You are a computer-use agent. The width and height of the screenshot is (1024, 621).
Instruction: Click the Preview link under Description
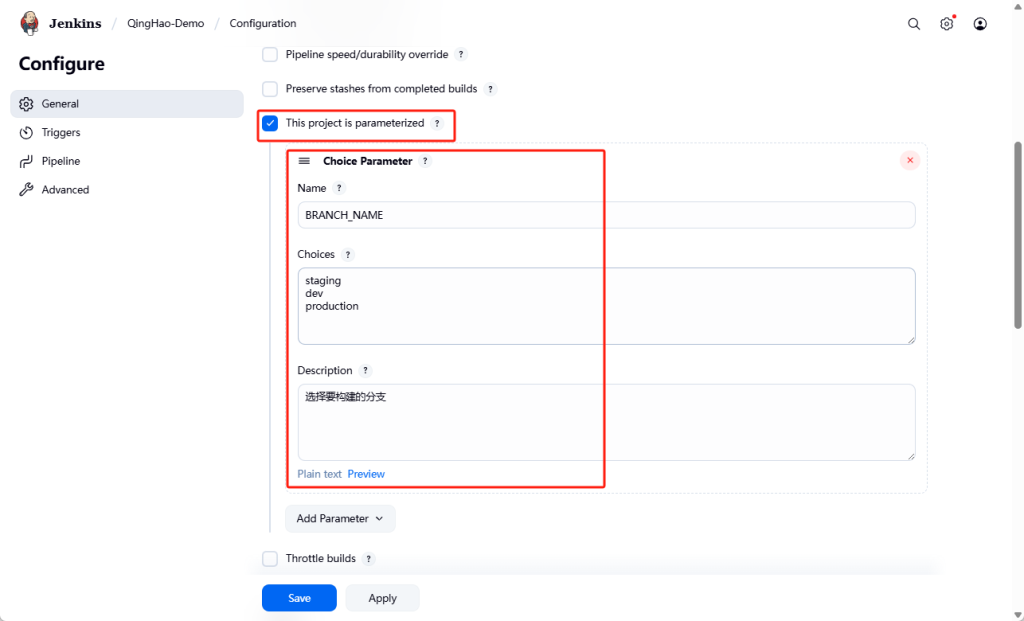coord(366,474)
